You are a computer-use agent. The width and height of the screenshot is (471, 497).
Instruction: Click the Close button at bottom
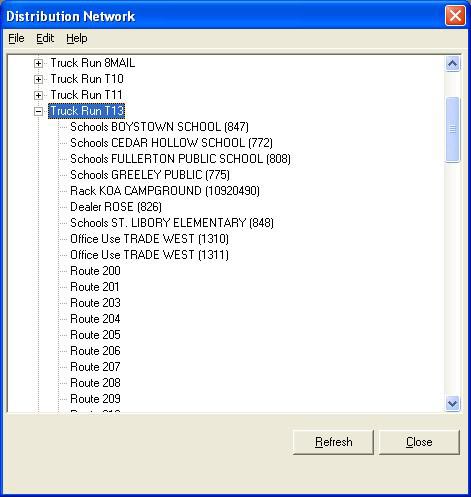click(x=419, y=442)
